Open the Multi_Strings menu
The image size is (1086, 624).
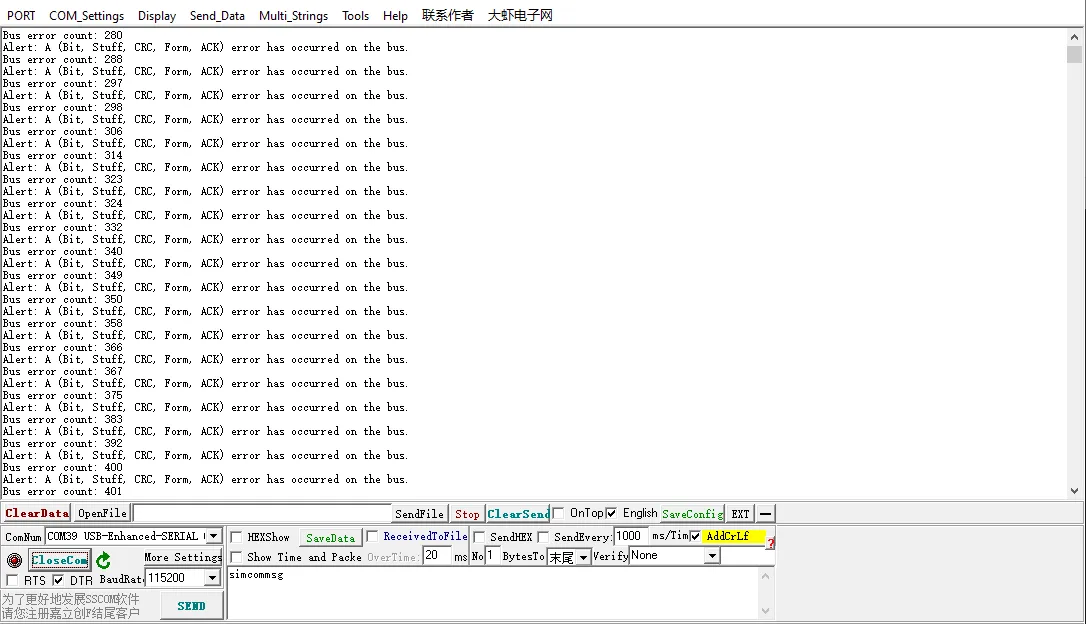pos(293,16)
